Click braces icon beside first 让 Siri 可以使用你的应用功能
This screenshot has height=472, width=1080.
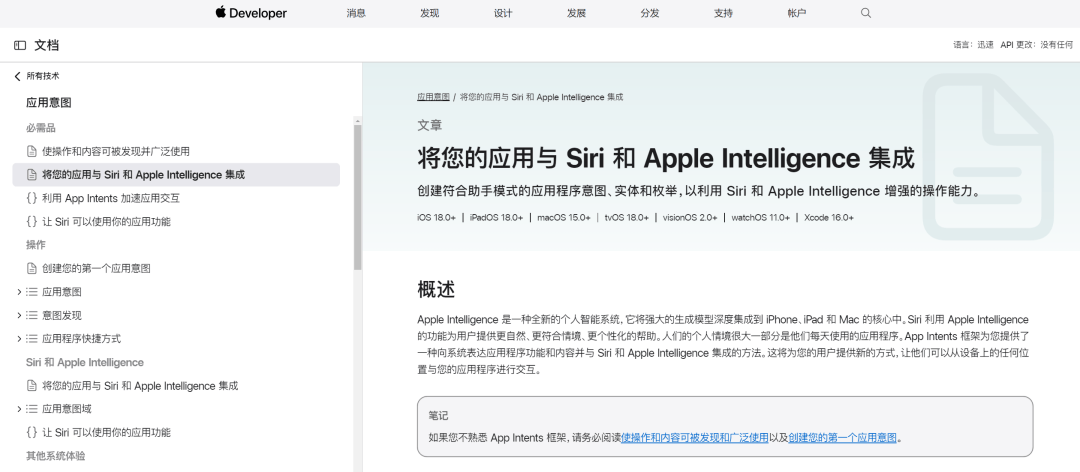click(x=31, y=222)
